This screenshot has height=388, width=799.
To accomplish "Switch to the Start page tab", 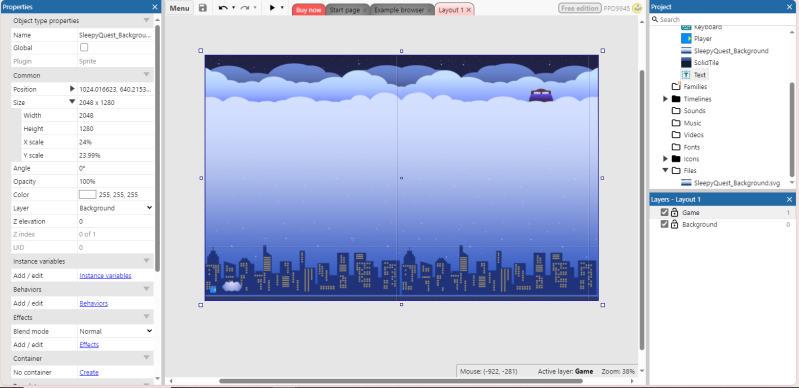I will (344, 10).
